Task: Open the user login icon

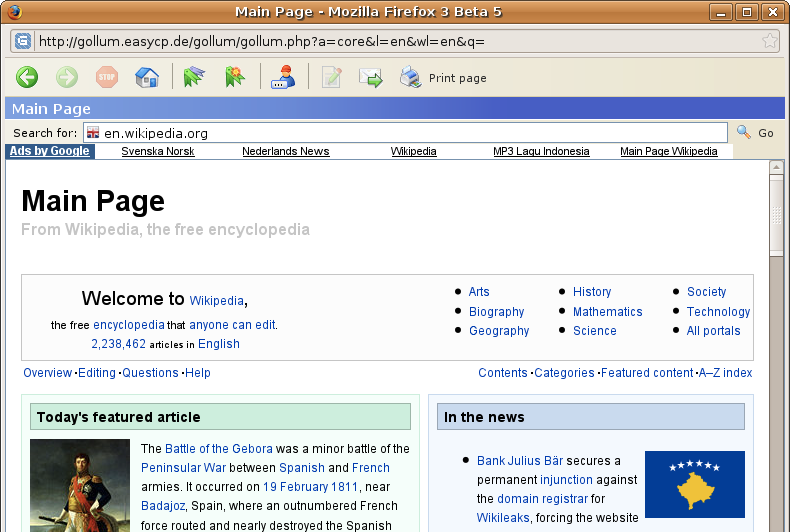Action: [284, 77]
